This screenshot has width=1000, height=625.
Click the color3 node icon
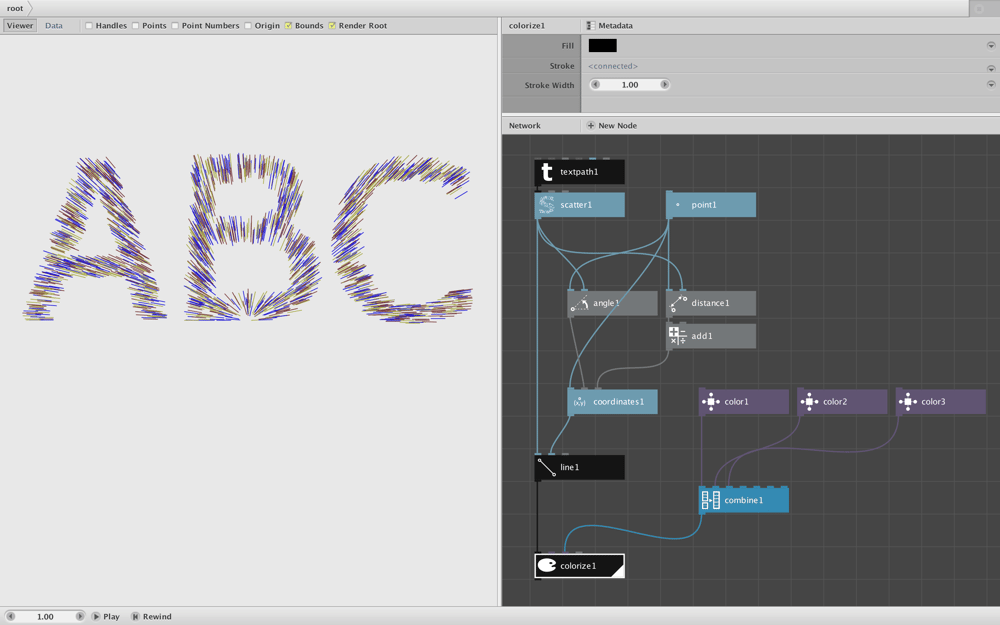click(x=908, y=402)
